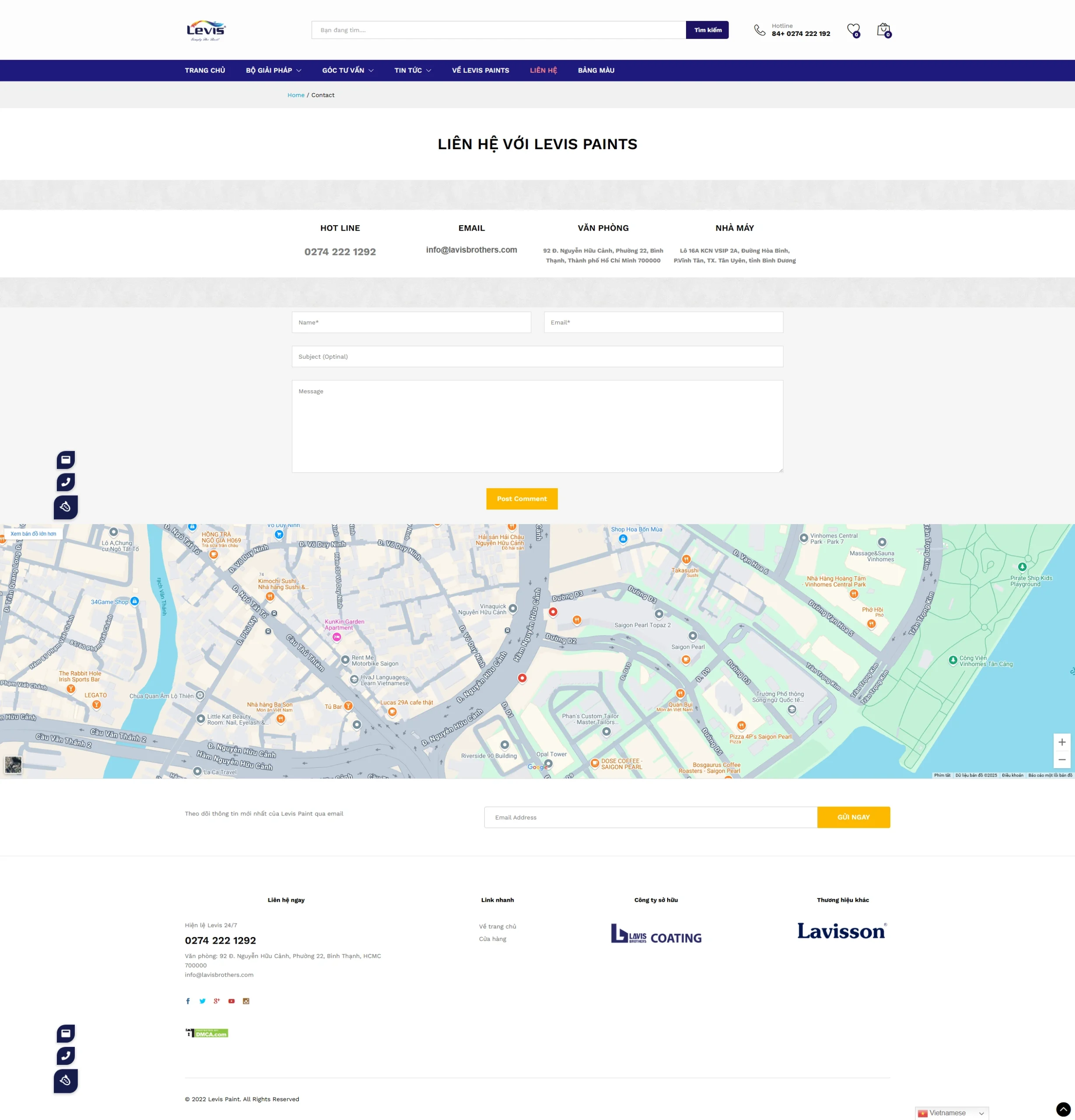The width and height of the screenshot is (1075, 1120).
Task: Click the Công Viên Vinhomes Tân Cảng marker
Action: (952, 660)
